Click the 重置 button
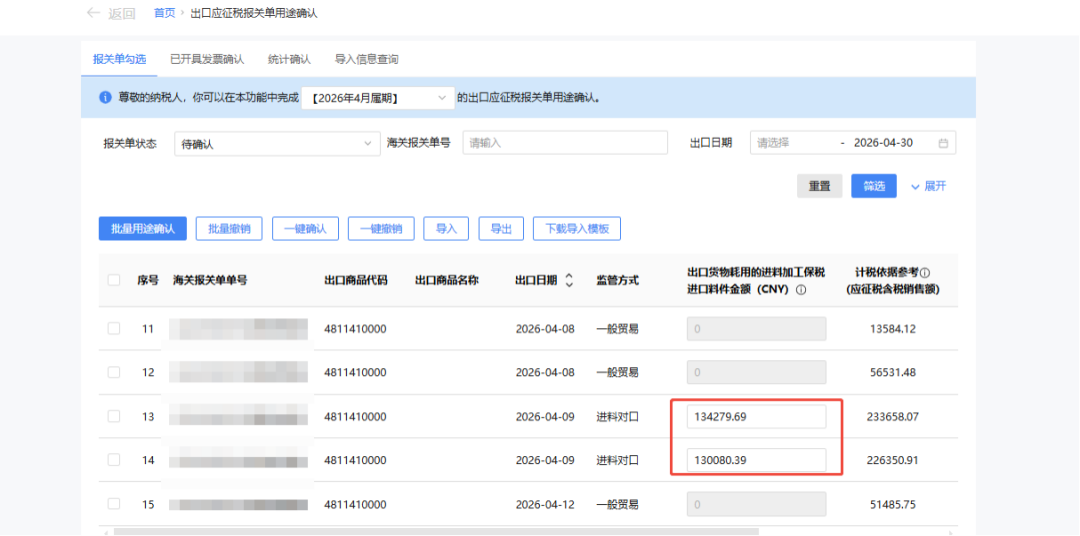This screenshot has width=1080, height=536. (820, 186)
